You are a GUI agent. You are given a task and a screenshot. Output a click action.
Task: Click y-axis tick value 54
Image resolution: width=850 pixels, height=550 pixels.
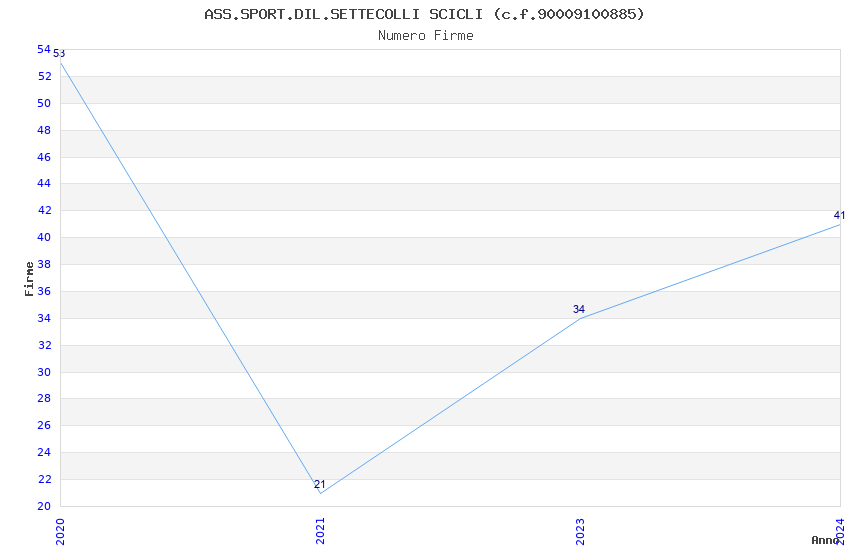[44, 49]
